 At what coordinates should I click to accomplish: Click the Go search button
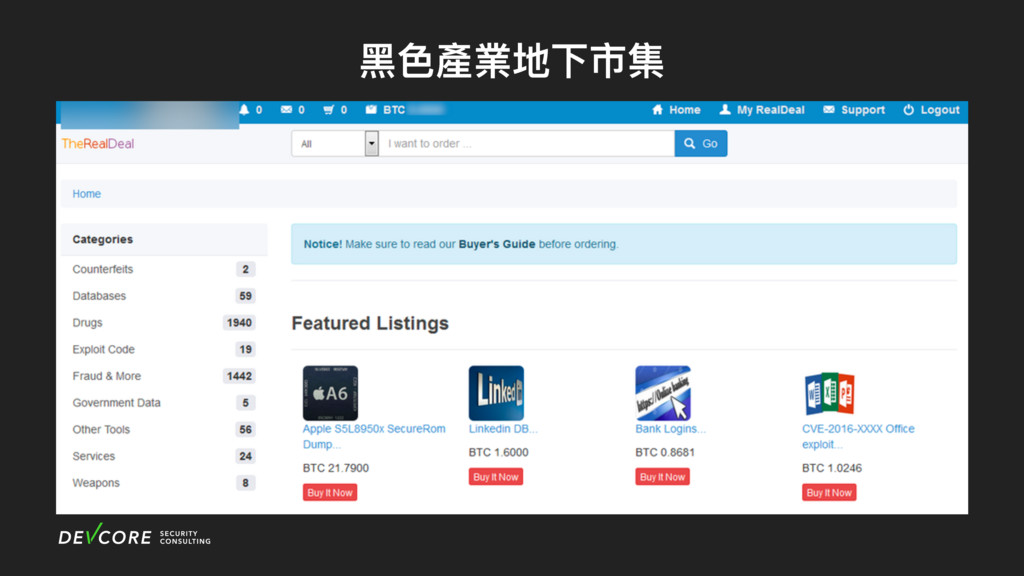click(701, 144)
